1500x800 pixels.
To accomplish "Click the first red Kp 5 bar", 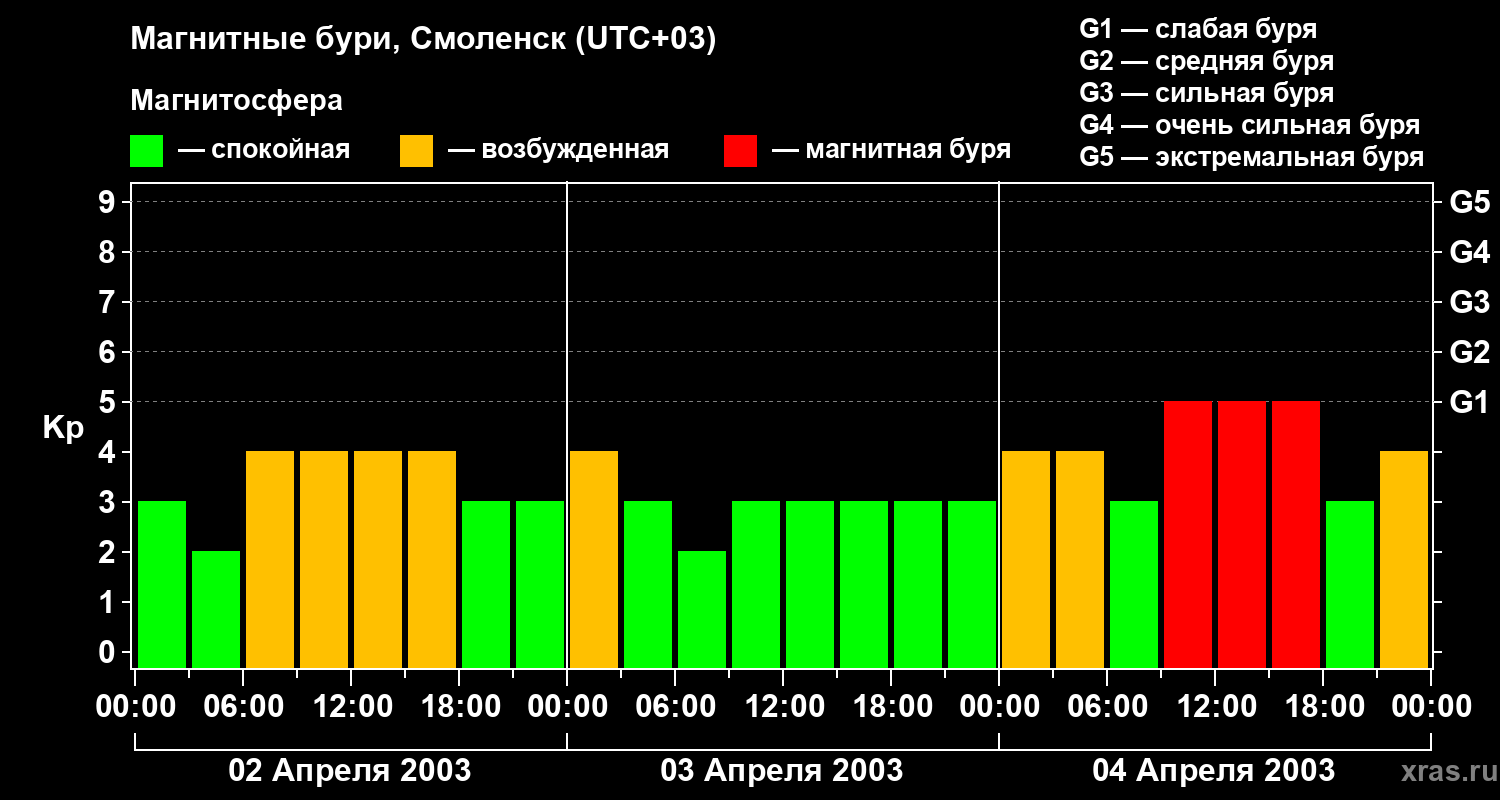I will 1188,534.
